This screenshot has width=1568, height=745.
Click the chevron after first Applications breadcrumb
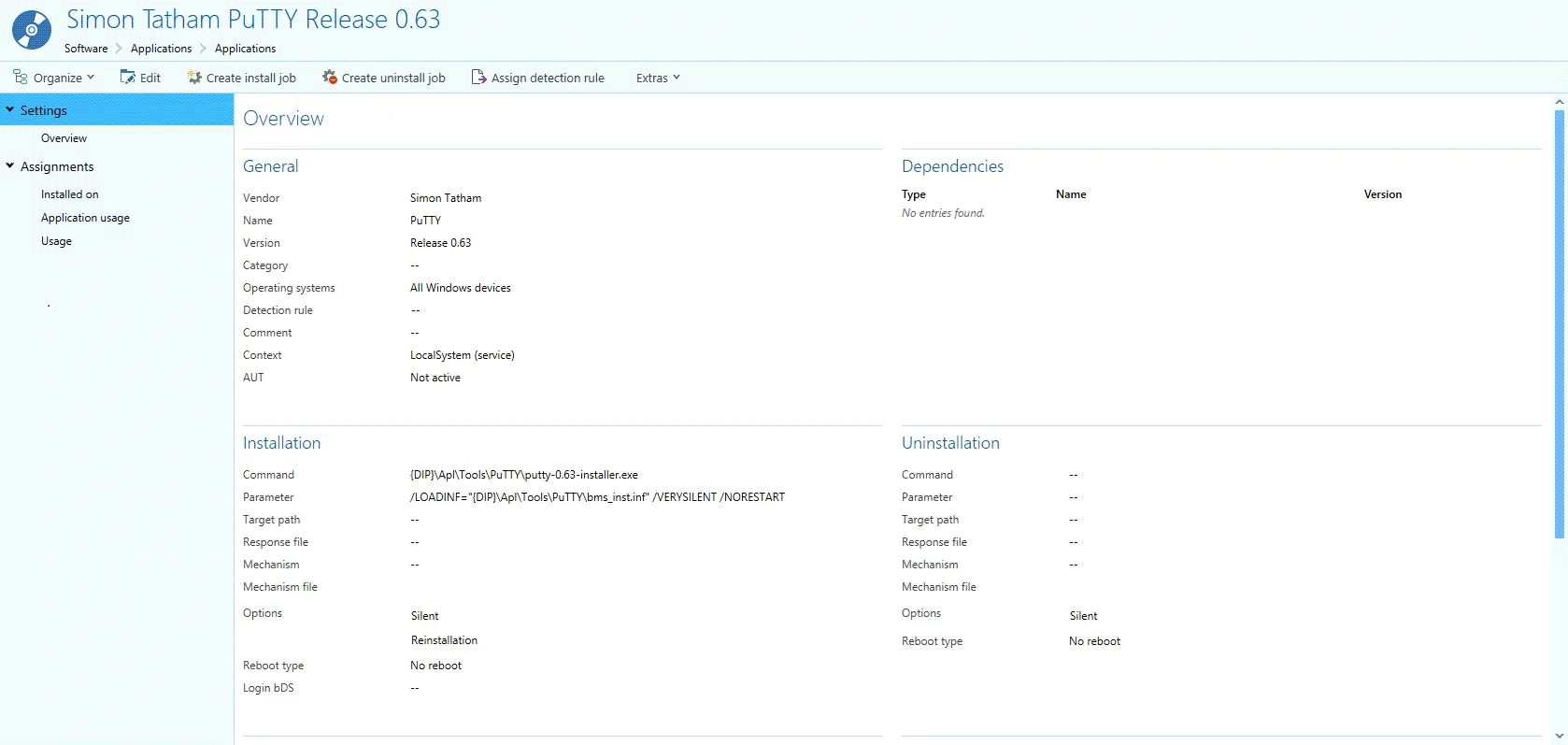(203, 49)
